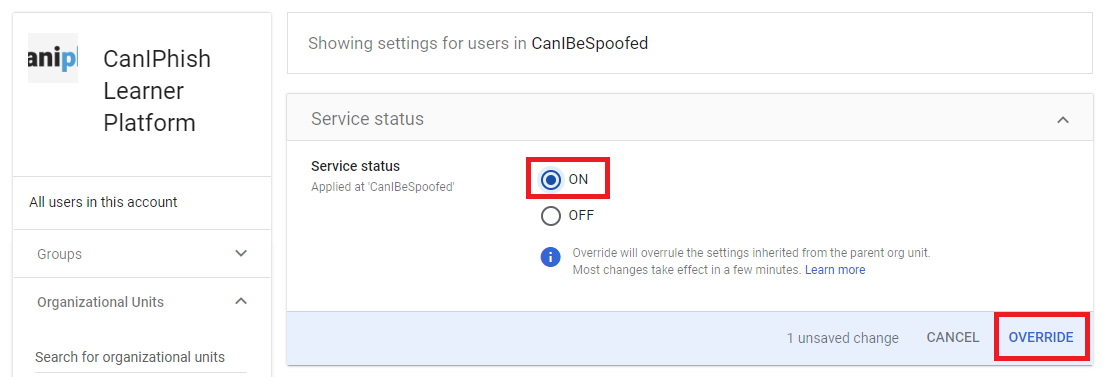The height and width of the screenshot is (377, 1106).
Task: Click the CanIPhish Learner Platform title
Action: 157,90
